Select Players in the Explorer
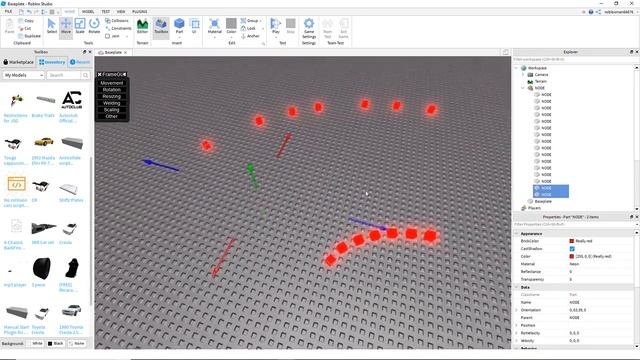Viewport: 640px width, 360px height. 534,208
